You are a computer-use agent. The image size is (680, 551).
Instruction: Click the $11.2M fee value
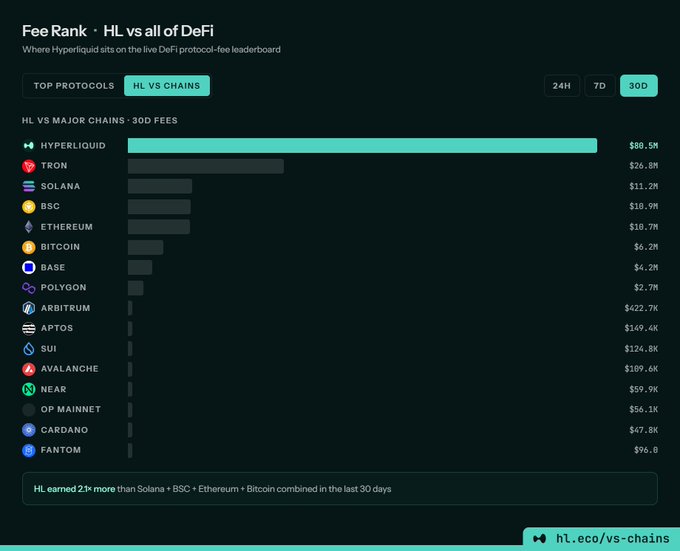[x=644, y=186]
